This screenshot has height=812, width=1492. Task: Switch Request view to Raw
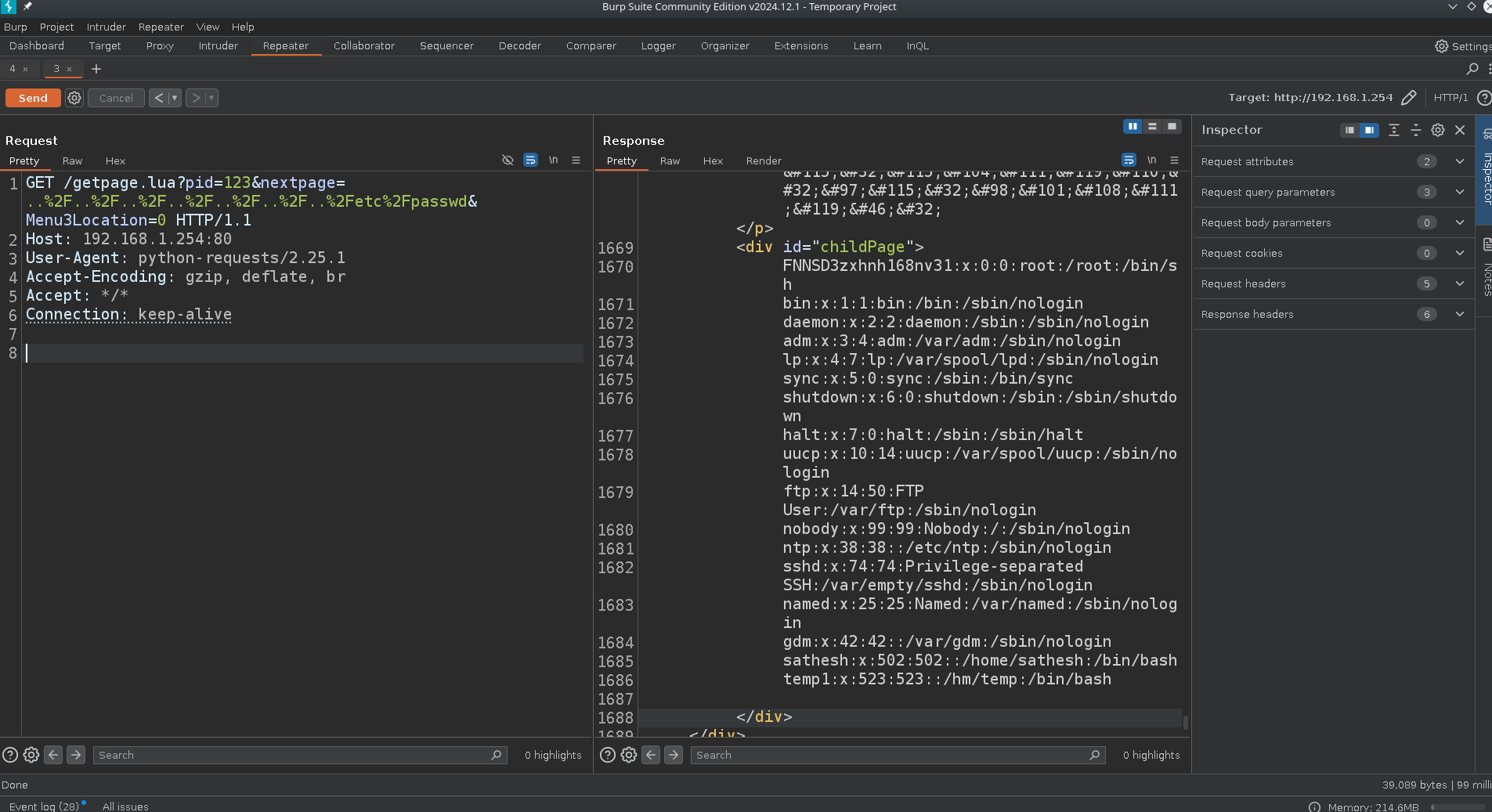point(72,161)
